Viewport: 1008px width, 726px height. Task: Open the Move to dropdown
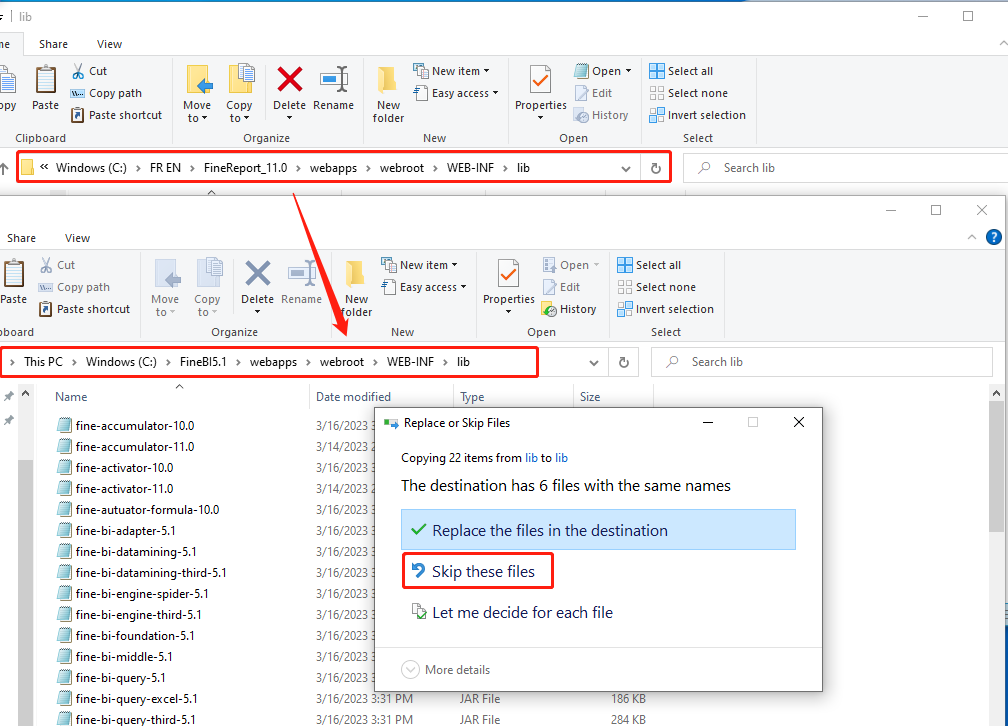point(198,92)
